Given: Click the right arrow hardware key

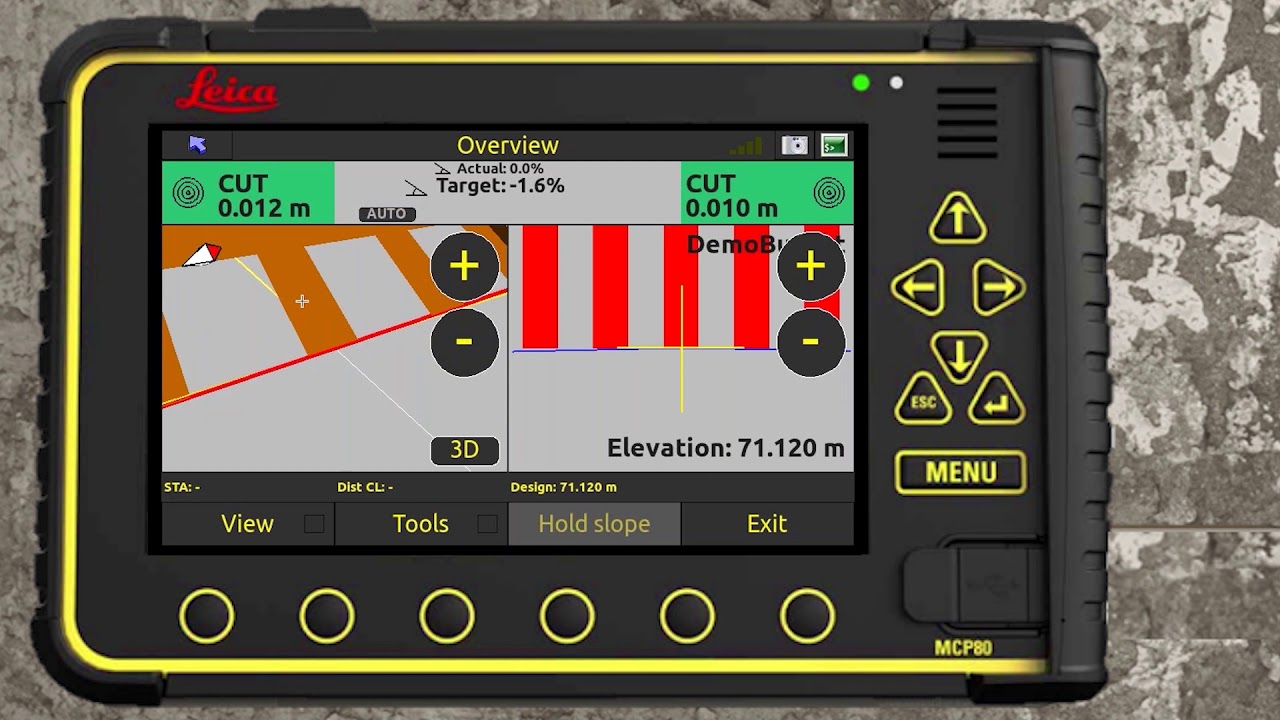Looking at the screenshot, I should [998, 288].
